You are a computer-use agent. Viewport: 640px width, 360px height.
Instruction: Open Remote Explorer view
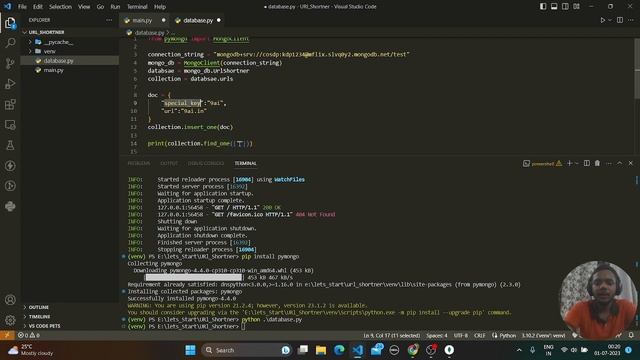click(10, 125)
